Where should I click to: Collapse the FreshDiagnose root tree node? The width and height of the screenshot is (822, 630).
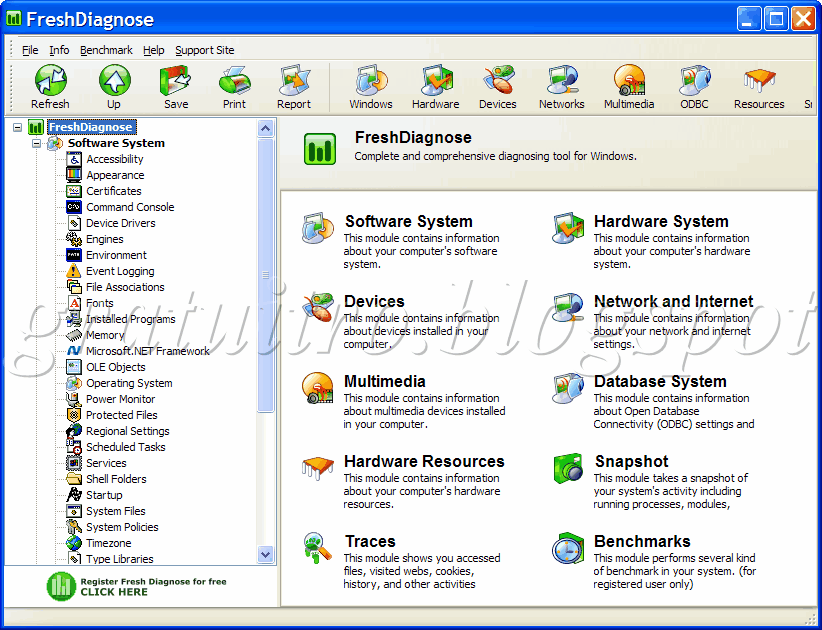coord(18,127)
